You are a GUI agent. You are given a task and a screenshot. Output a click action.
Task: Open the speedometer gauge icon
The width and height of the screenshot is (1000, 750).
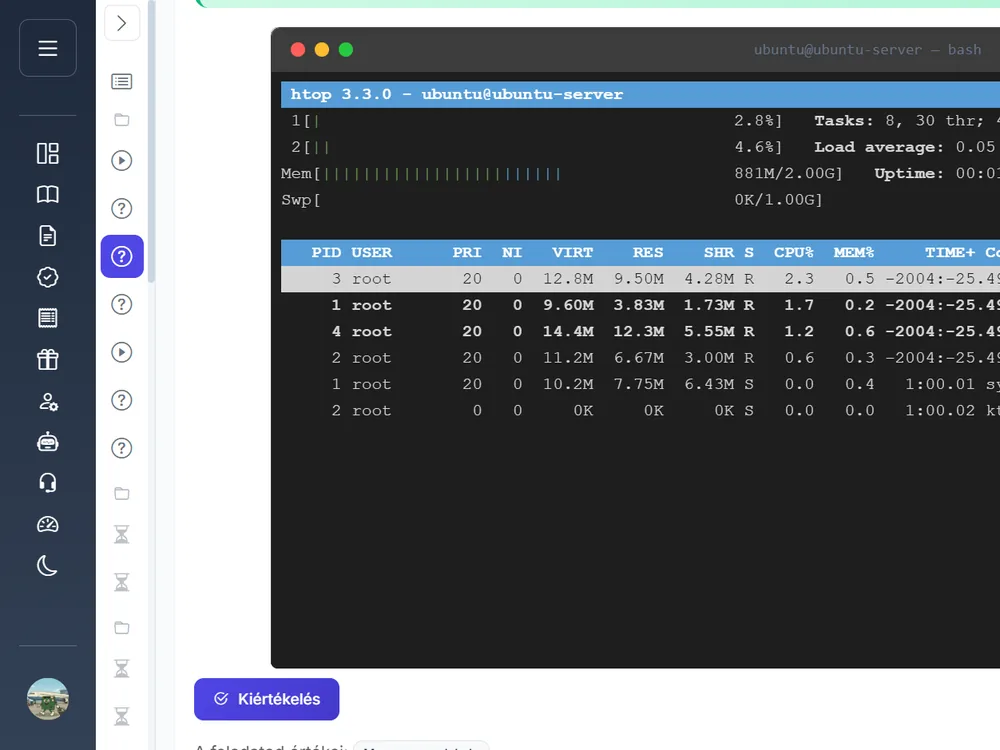(48, 524)
